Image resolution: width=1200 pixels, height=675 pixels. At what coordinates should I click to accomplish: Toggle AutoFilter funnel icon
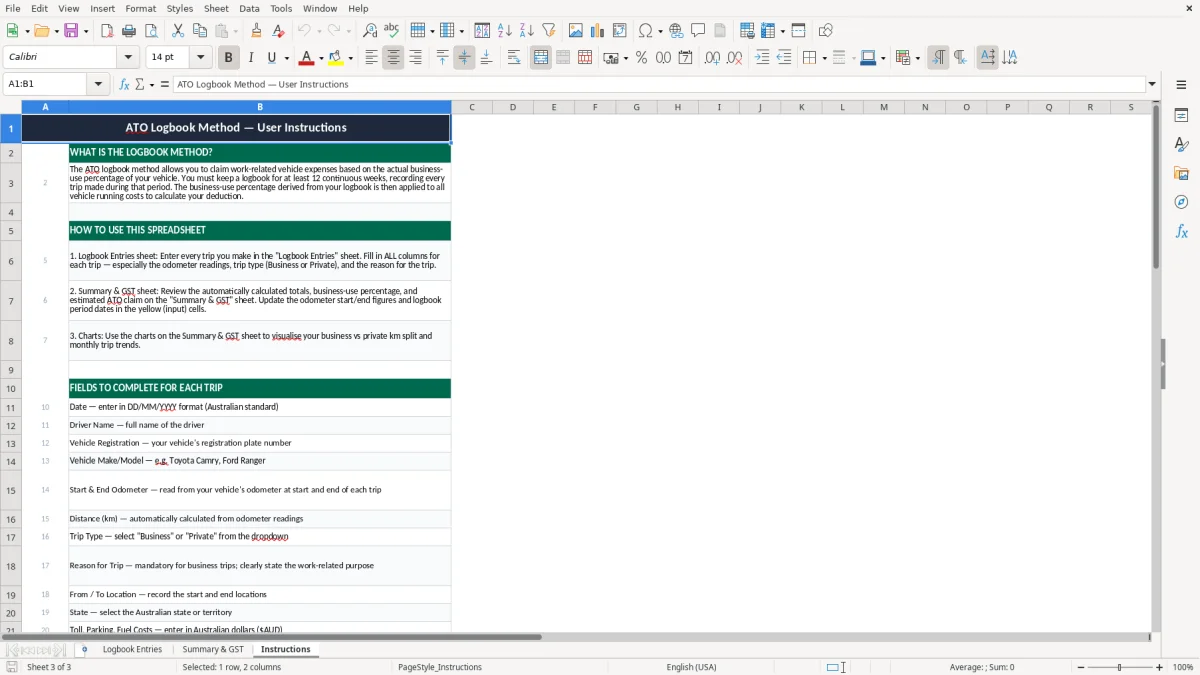[549, 31]
